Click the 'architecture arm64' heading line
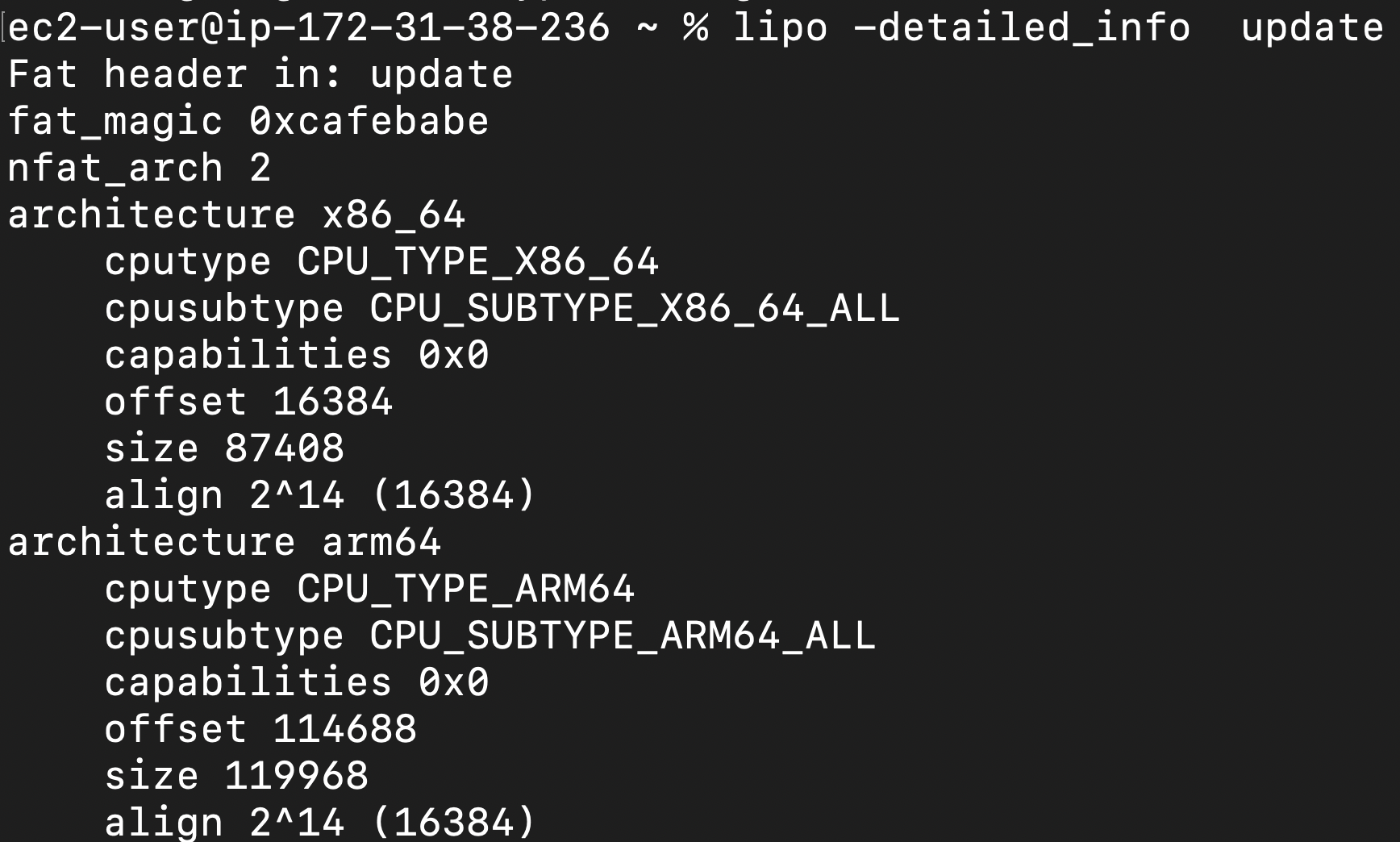 pyautogui.click(x=224, y=542)
